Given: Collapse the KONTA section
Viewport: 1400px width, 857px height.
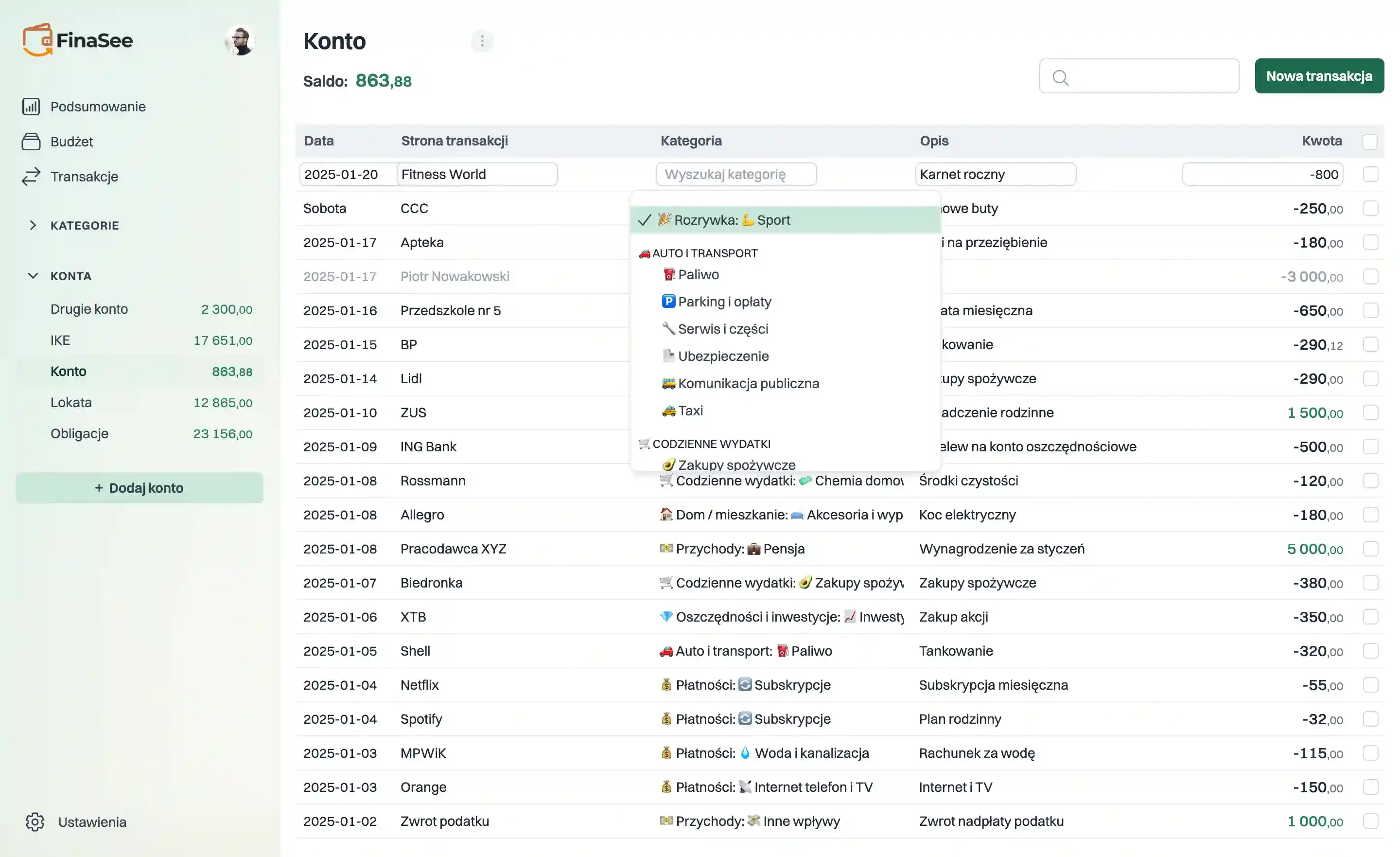Looking at the screenshot, I should 33,276.
